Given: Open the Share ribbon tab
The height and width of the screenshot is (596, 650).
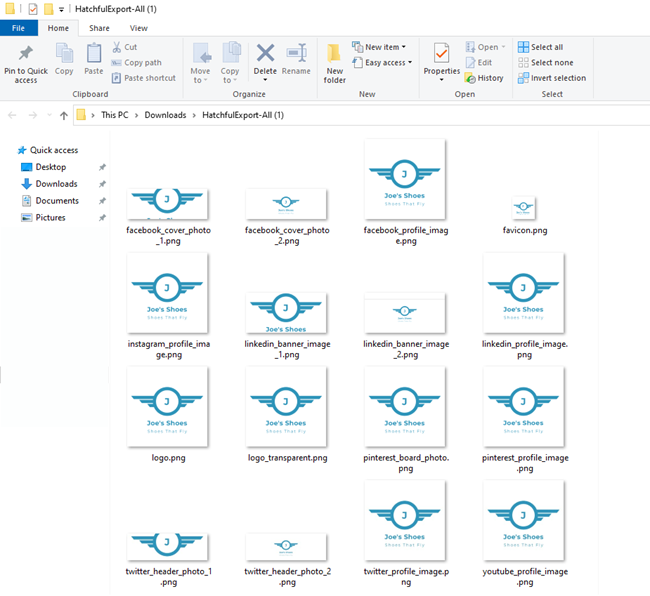Looking at the screenshot, I should pyautogui.click(x=99, y=28).
